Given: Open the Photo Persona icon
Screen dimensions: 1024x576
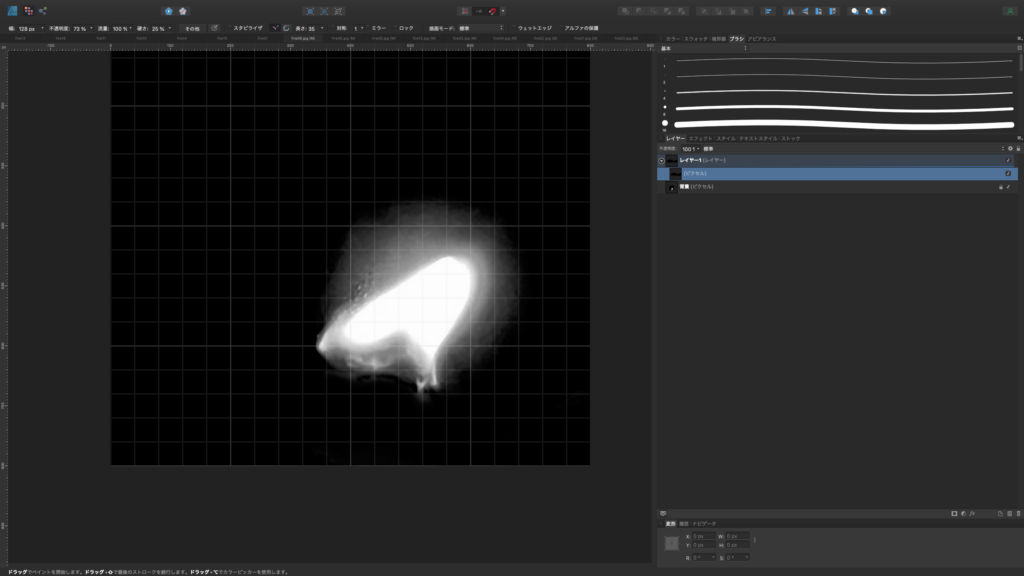Looking at the screenshot, I should coord(12,10).
